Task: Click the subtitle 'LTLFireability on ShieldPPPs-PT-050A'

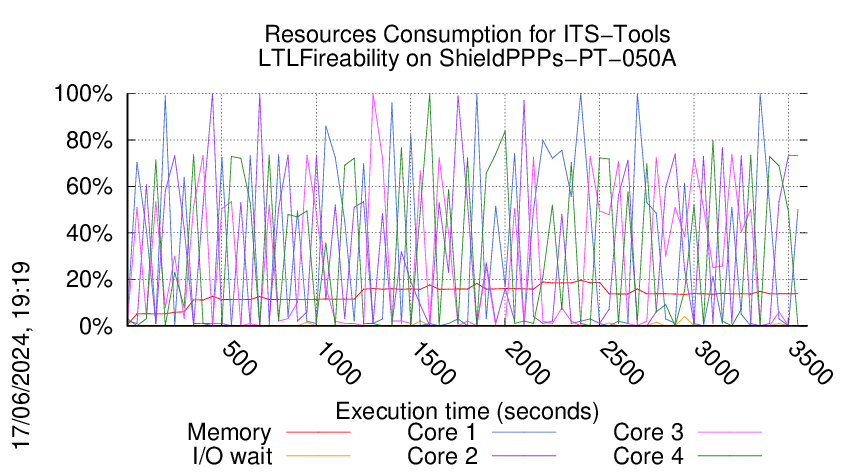Action: click(467, 58)
